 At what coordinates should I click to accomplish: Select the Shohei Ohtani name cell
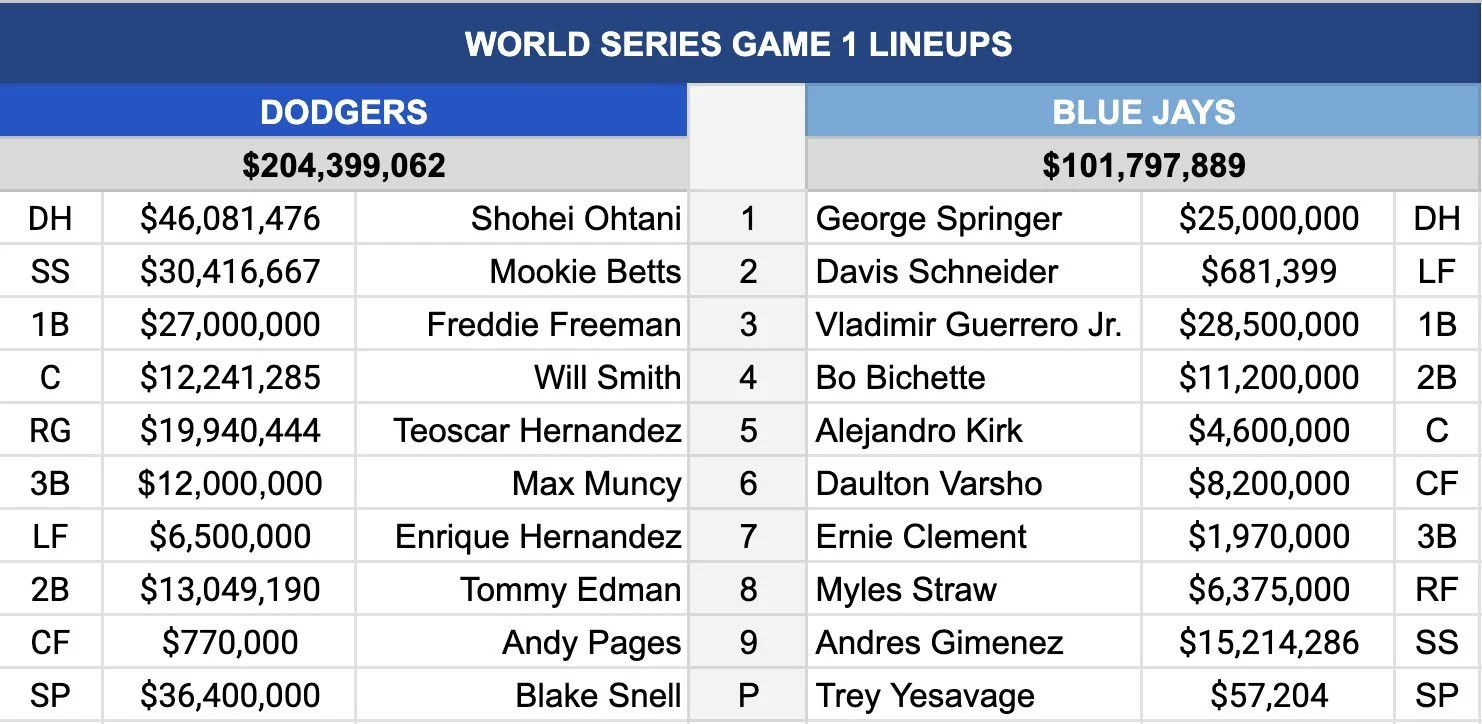(576, 219)
